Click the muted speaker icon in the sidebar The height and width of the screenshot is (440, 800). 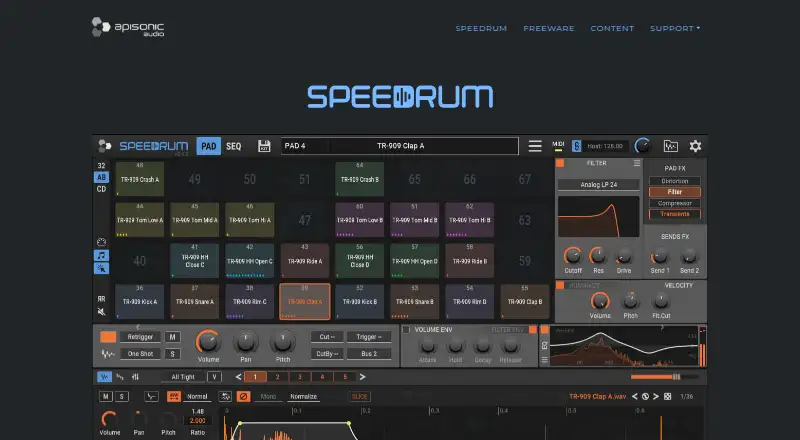point(101,311)
